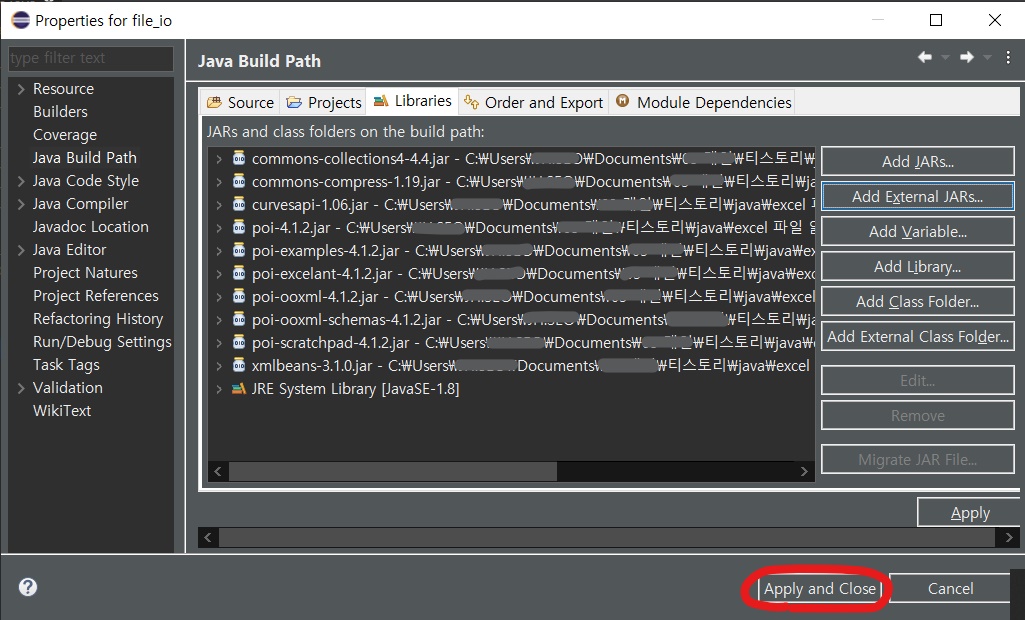Screen dimensions: 1025x620
Task: Click the forward navigation arrow icon
Action: (967, 58)
